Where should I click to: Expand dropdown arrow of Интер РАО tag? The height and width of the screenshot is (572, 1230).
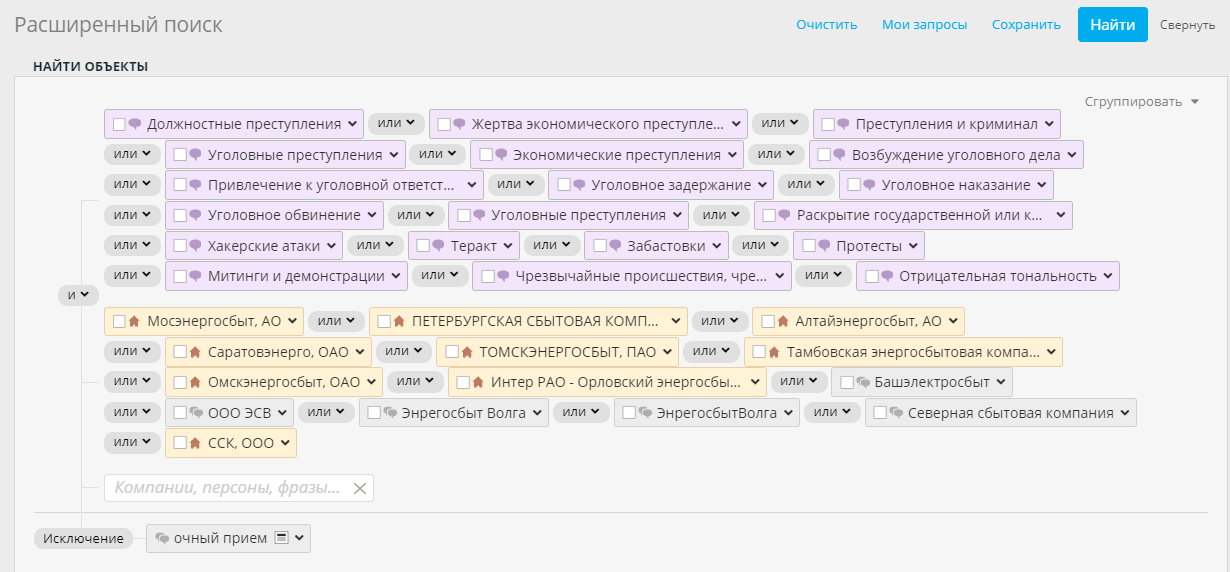click(x=755, y=382)
